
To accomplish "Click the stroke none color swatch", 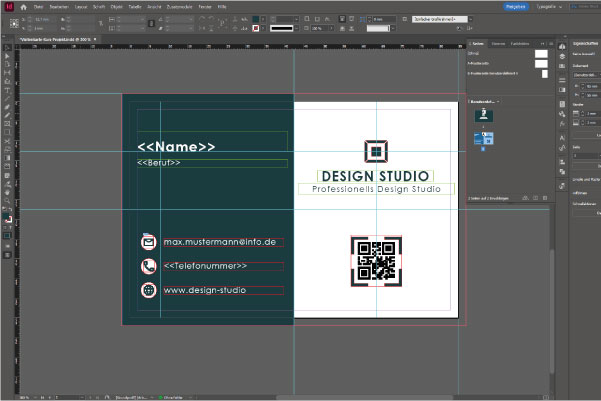I will tap(256, 28).
